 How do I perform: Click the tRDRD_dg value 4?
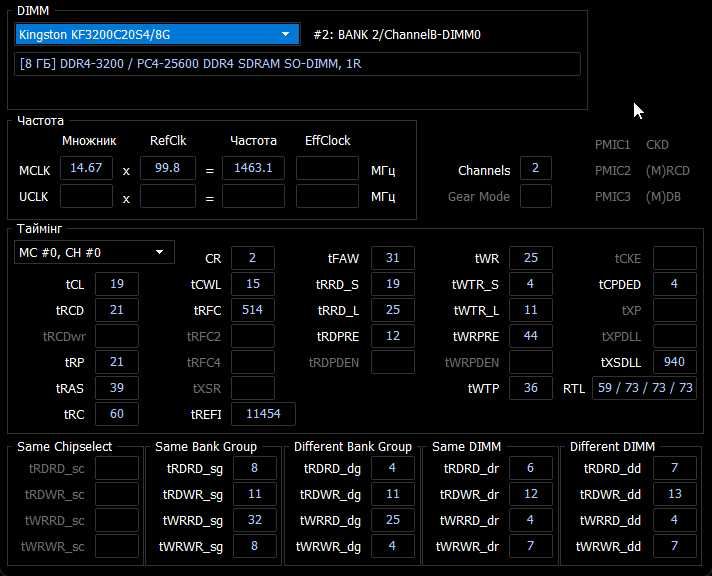click(x=393, y=468)
